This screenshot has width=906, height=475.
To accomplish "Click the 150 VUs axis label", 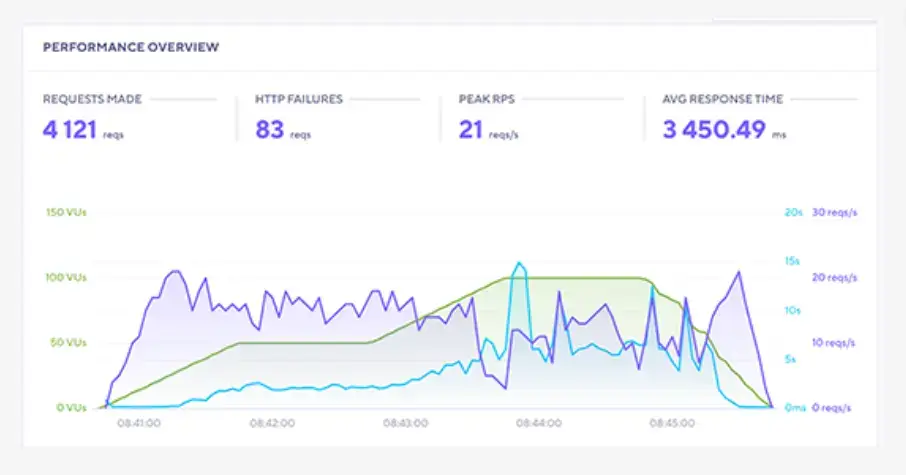I will click(x=68, y=212).
